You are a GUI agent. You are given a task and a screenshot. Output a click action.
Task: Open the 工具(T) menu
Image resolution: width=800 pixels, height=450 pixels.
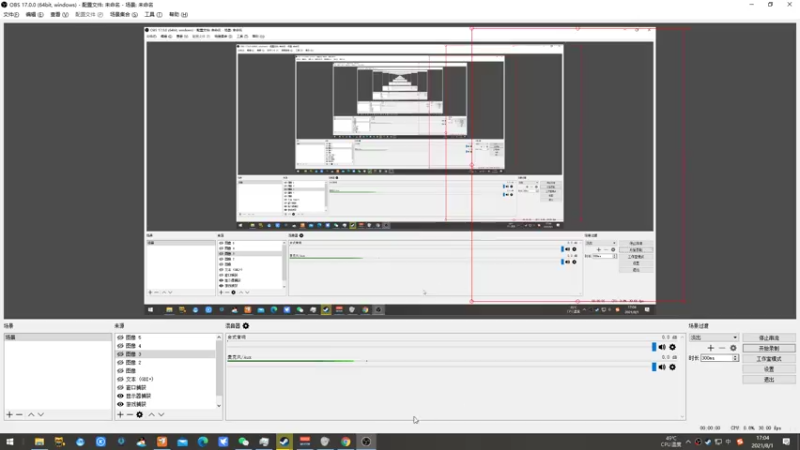point(153,14)
